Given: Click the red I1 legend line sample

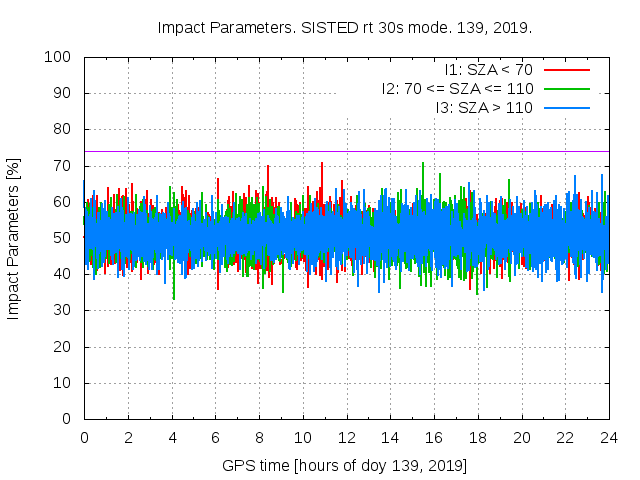Looking at the screenshot, I should [x=566, y=70].
